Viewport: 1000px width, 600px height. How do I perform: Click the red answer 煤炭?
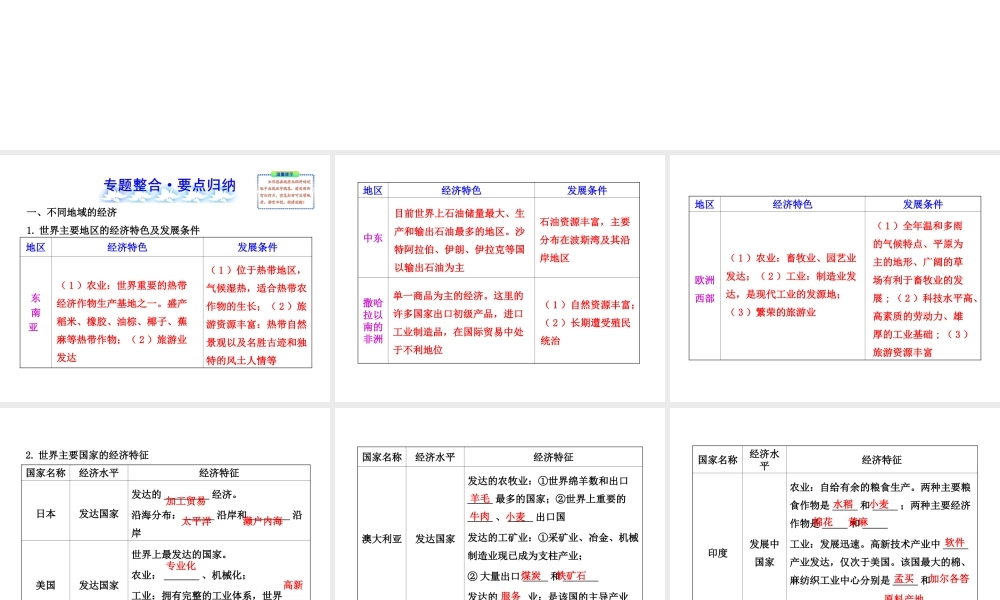click(531, 576)
